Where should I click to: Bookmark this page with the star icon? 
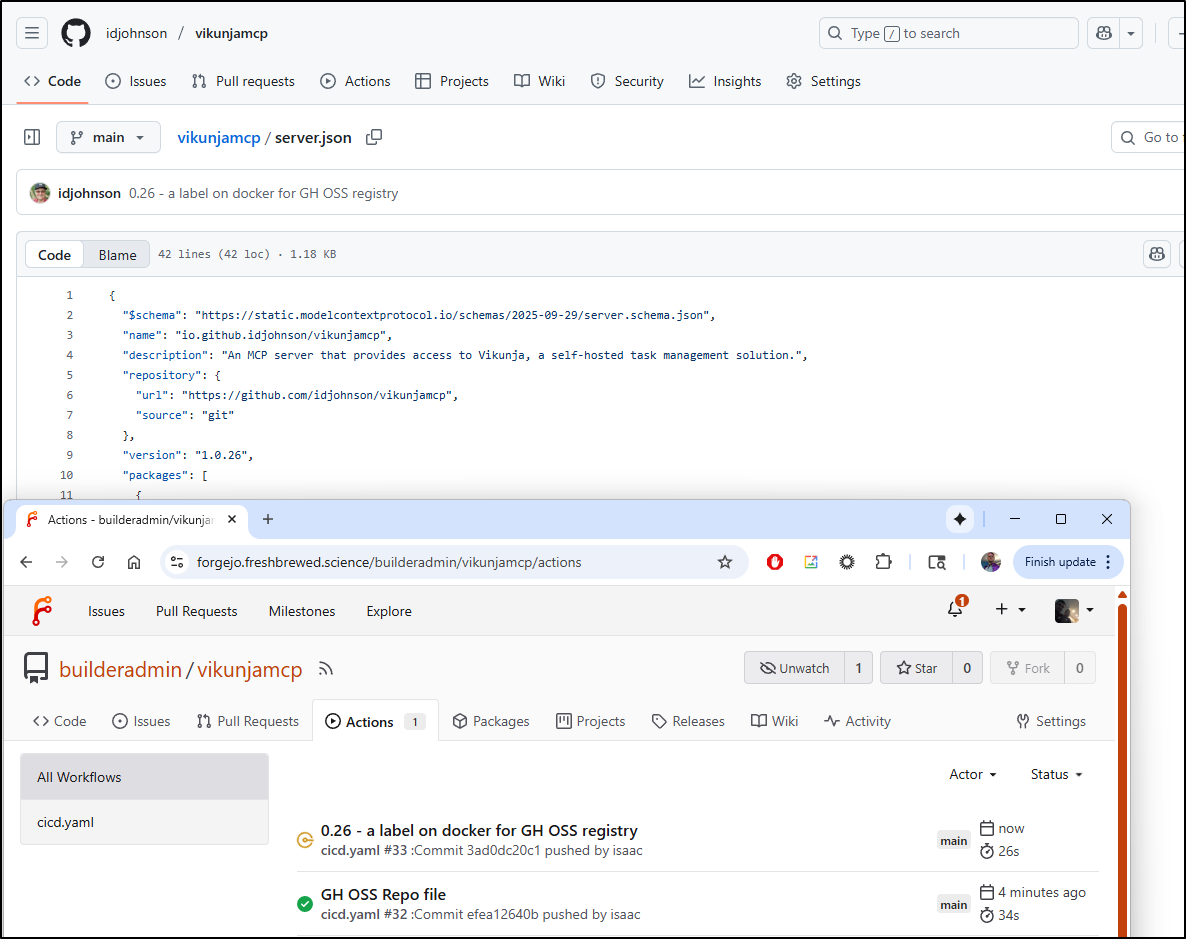click(x=725, y=562)
